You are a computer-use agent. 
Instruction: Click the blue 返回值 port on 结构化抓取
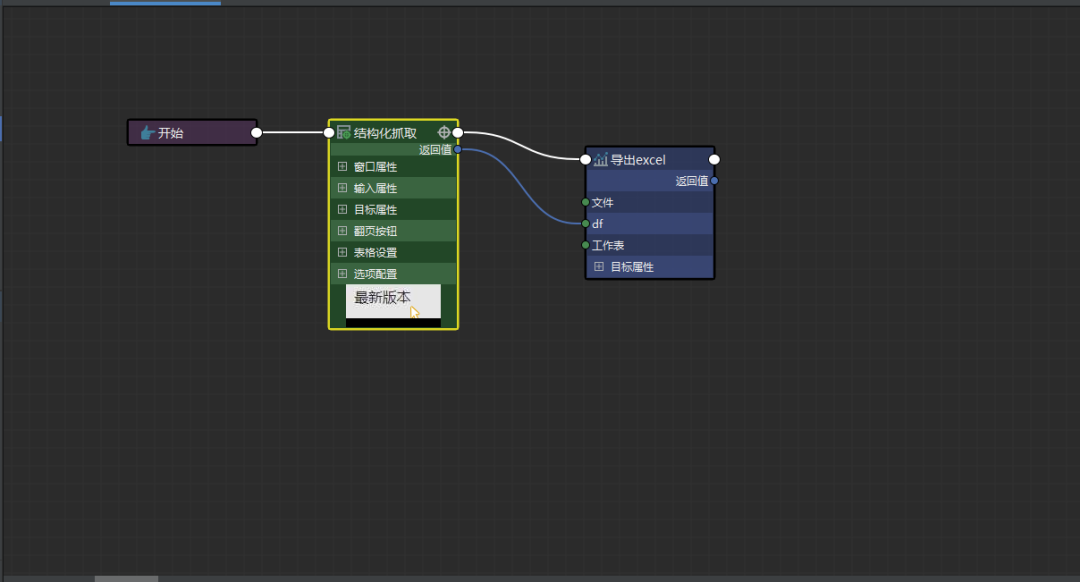coord(457,150)
